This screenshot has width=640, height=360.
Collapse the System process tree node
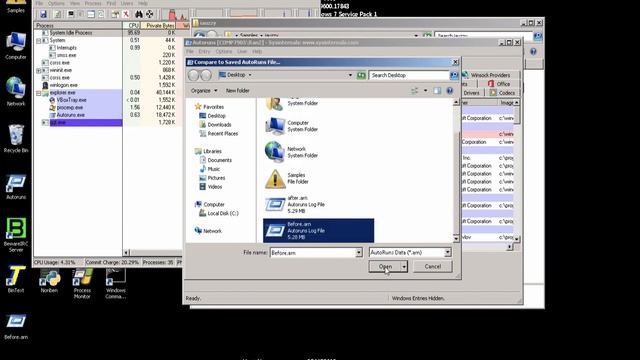[38, 40]
